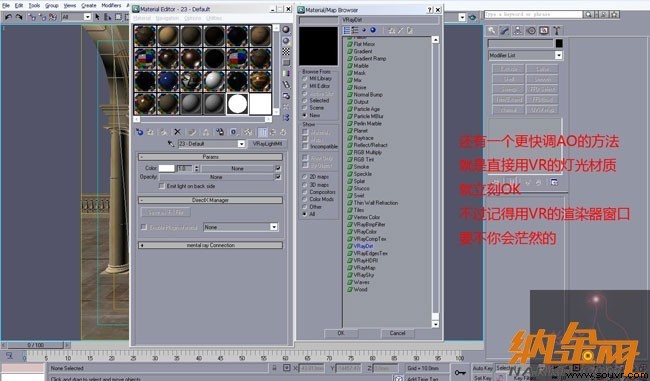Click the black object color swatch
The image size is (650, 381).
point(559,43)
